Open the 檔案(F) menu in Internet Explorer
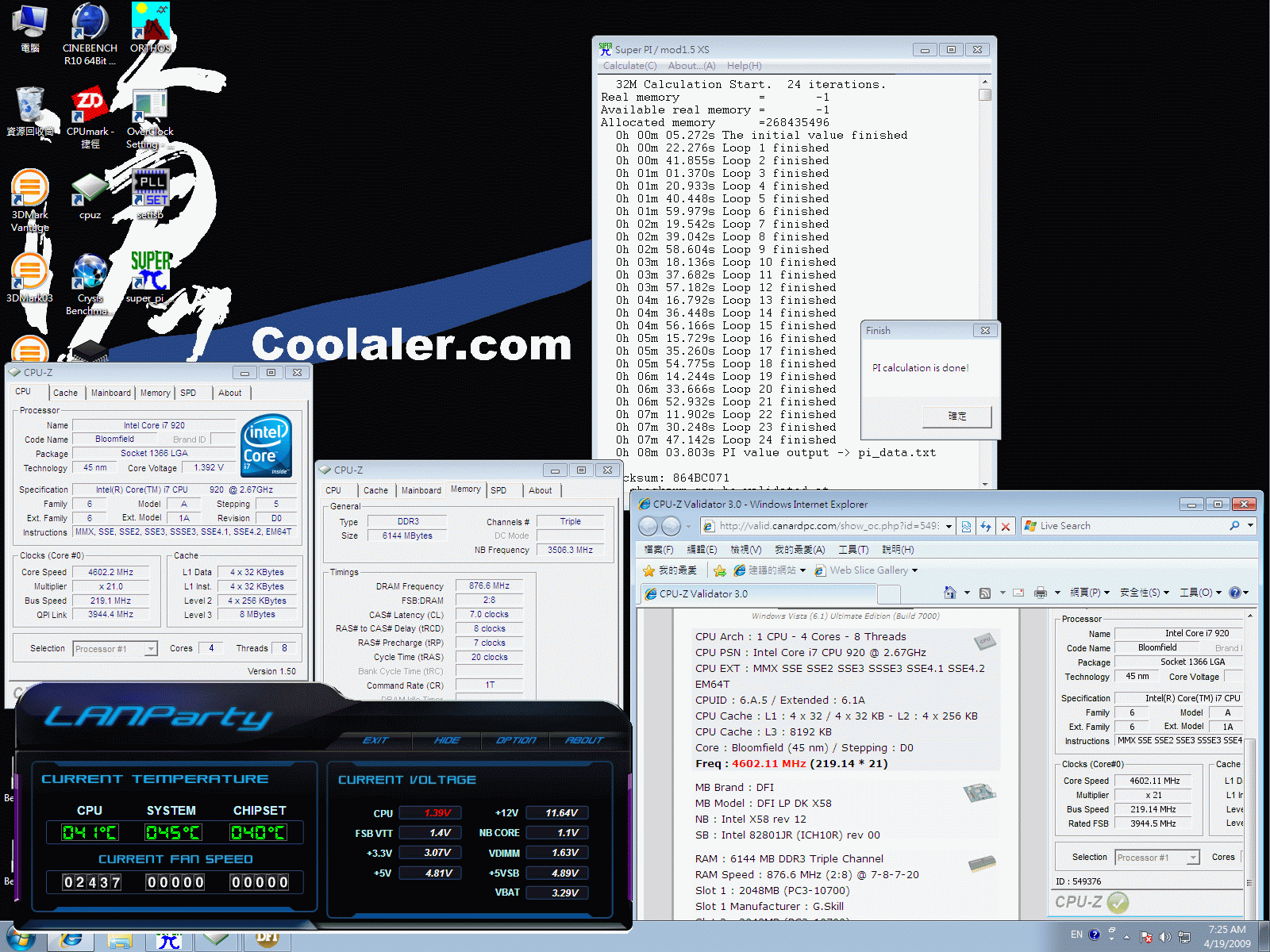 click(x=659, y=549)
